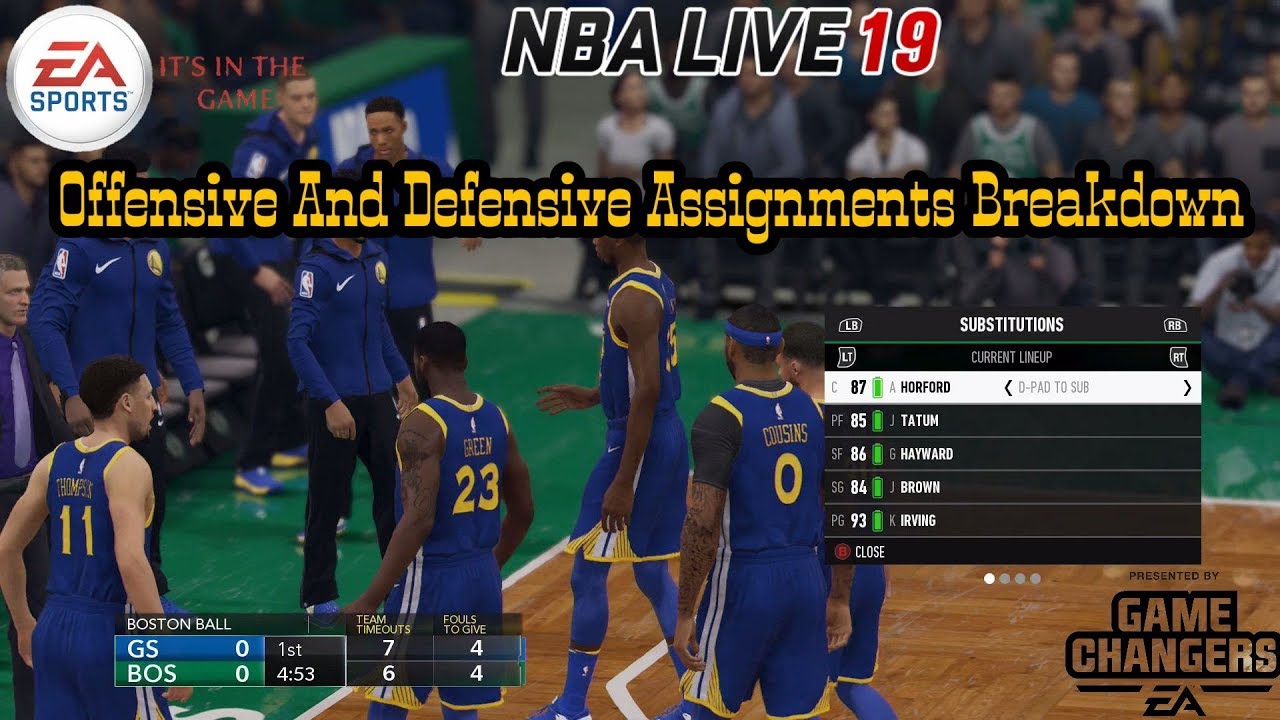Click the NBA LIVE 19 title

click(x=721, y=42)
